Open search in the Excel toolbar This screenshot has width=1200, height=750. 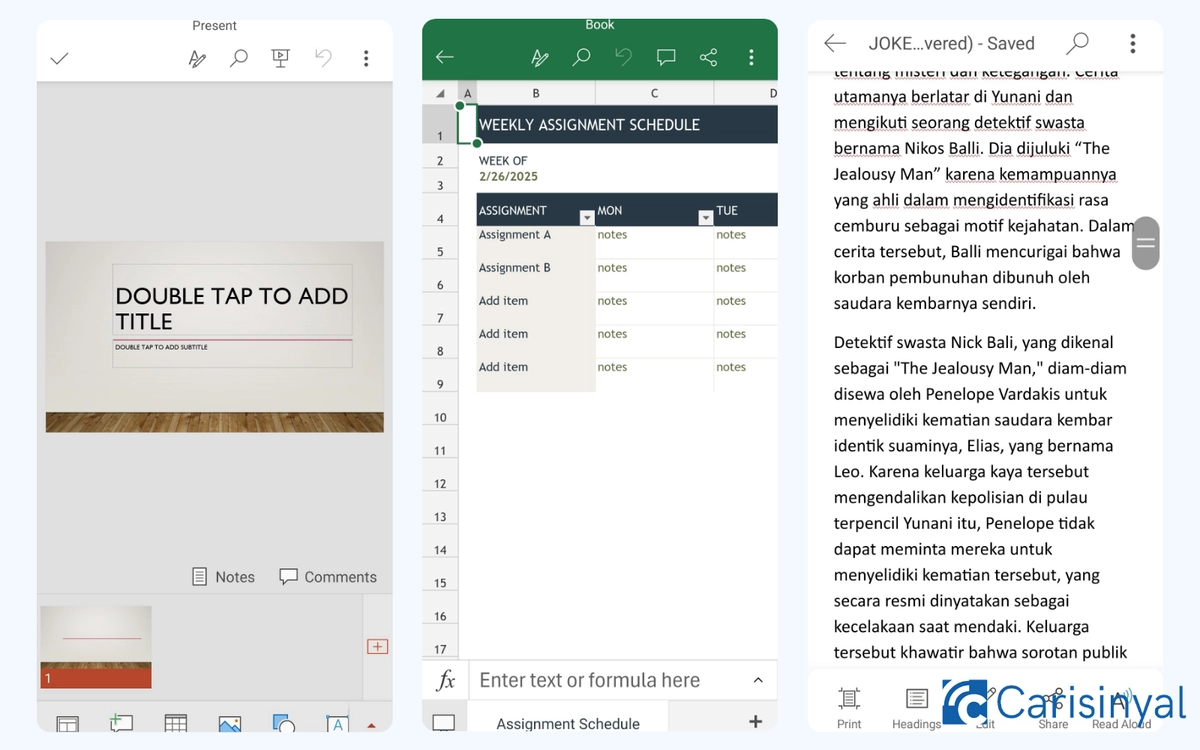(x=581, y=57)
